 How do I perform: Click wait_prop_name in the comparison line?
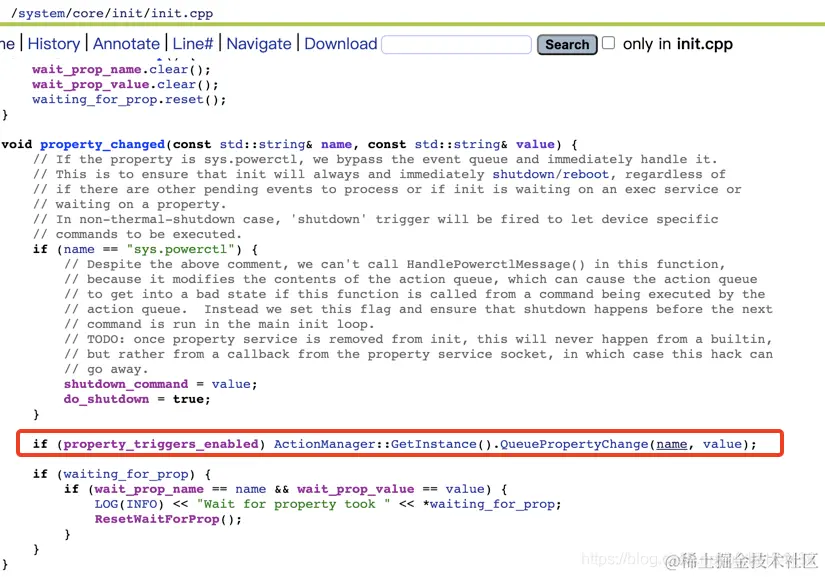click(x=149, y=489)
